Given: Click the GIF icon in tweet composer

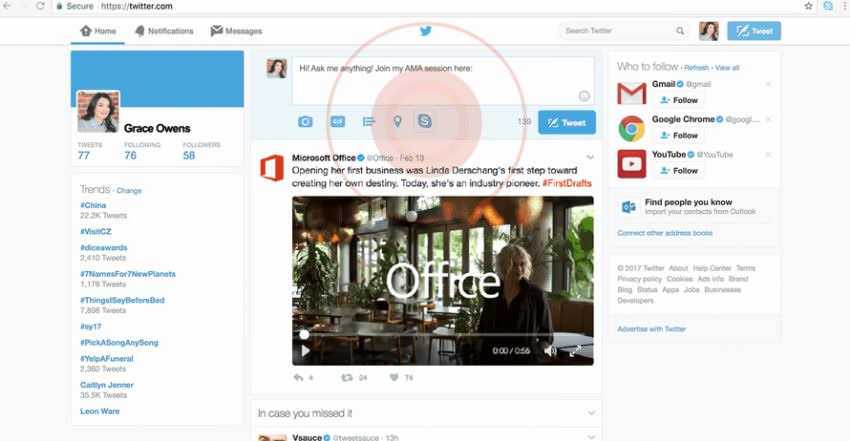Looking at the screenshot, I should point(337,122).
